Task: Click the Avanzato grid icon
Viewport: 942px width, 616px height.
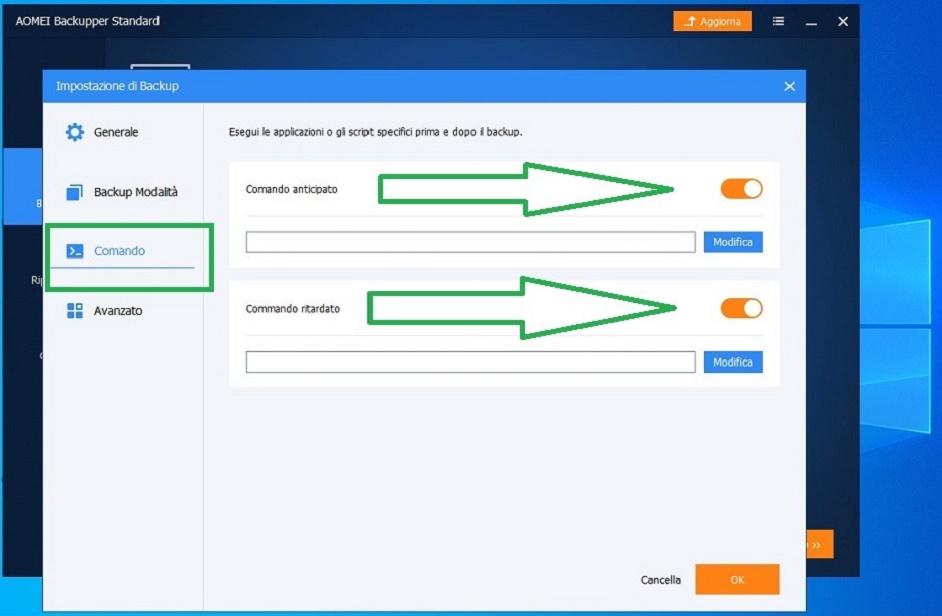Action: [x=74, y=311]
